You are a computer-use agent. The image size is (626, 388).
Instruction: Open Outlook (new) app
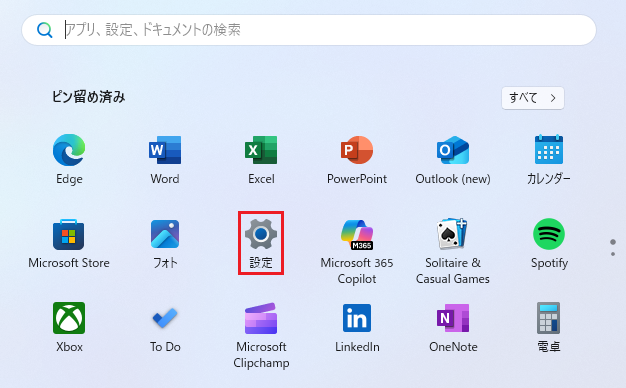453,159
